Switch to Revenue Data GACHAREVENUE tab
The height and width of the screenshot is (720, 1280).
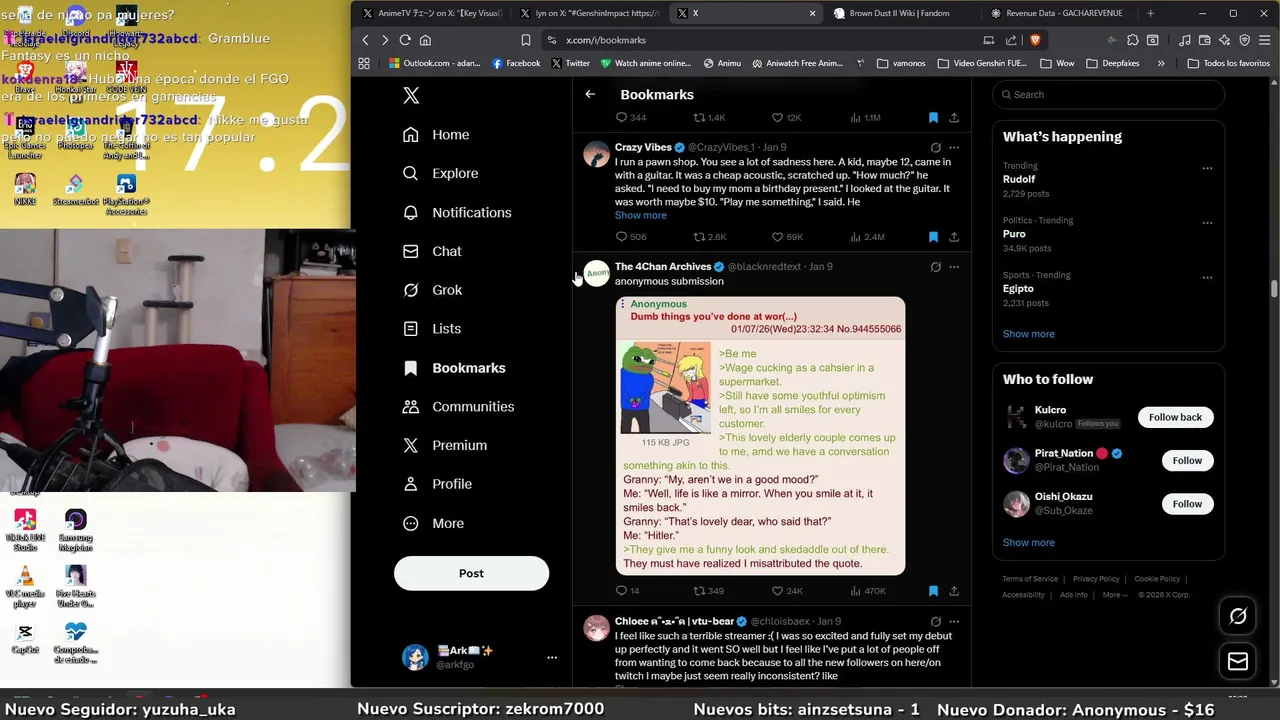click(1064, 13)
